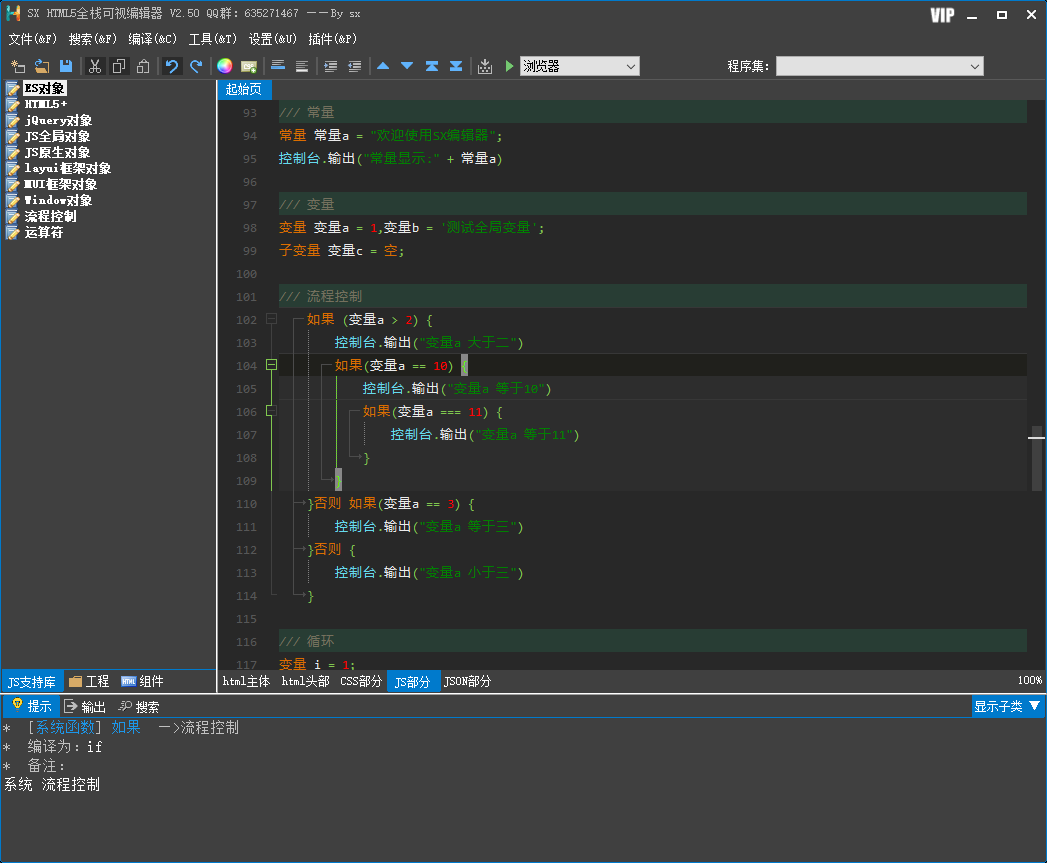Click the VIP button in title bar
This screenshot has width=1047, height=863.
point(941,15)
